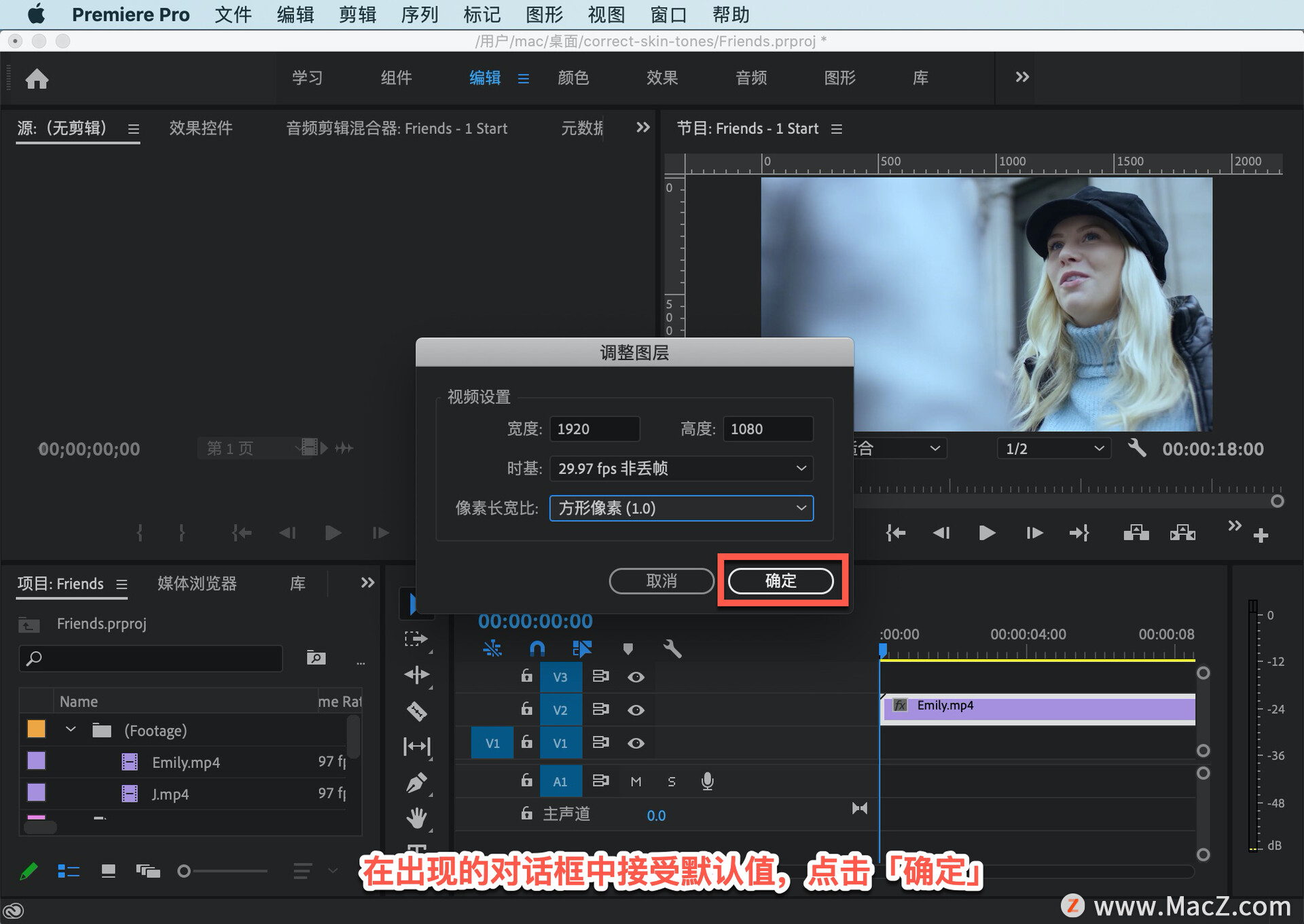Switch to the 颜色 workspace tab
The height and width of the screenshot is (924, 1304).
coord(573,77)
